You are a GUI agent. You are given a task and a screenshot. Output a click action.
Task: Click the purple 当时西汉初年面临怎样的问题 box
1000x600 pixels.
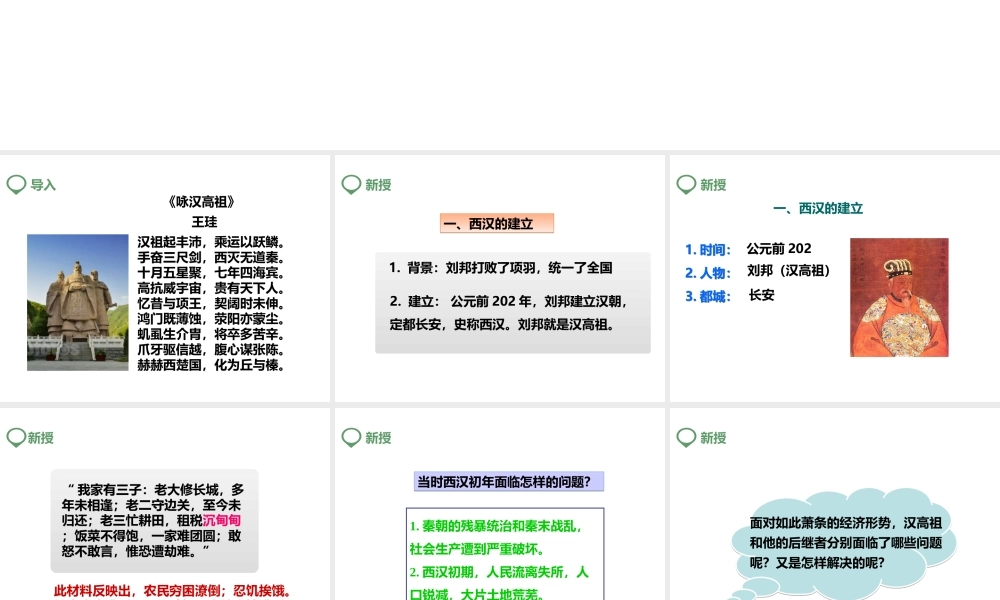click(x=509, y=481)
